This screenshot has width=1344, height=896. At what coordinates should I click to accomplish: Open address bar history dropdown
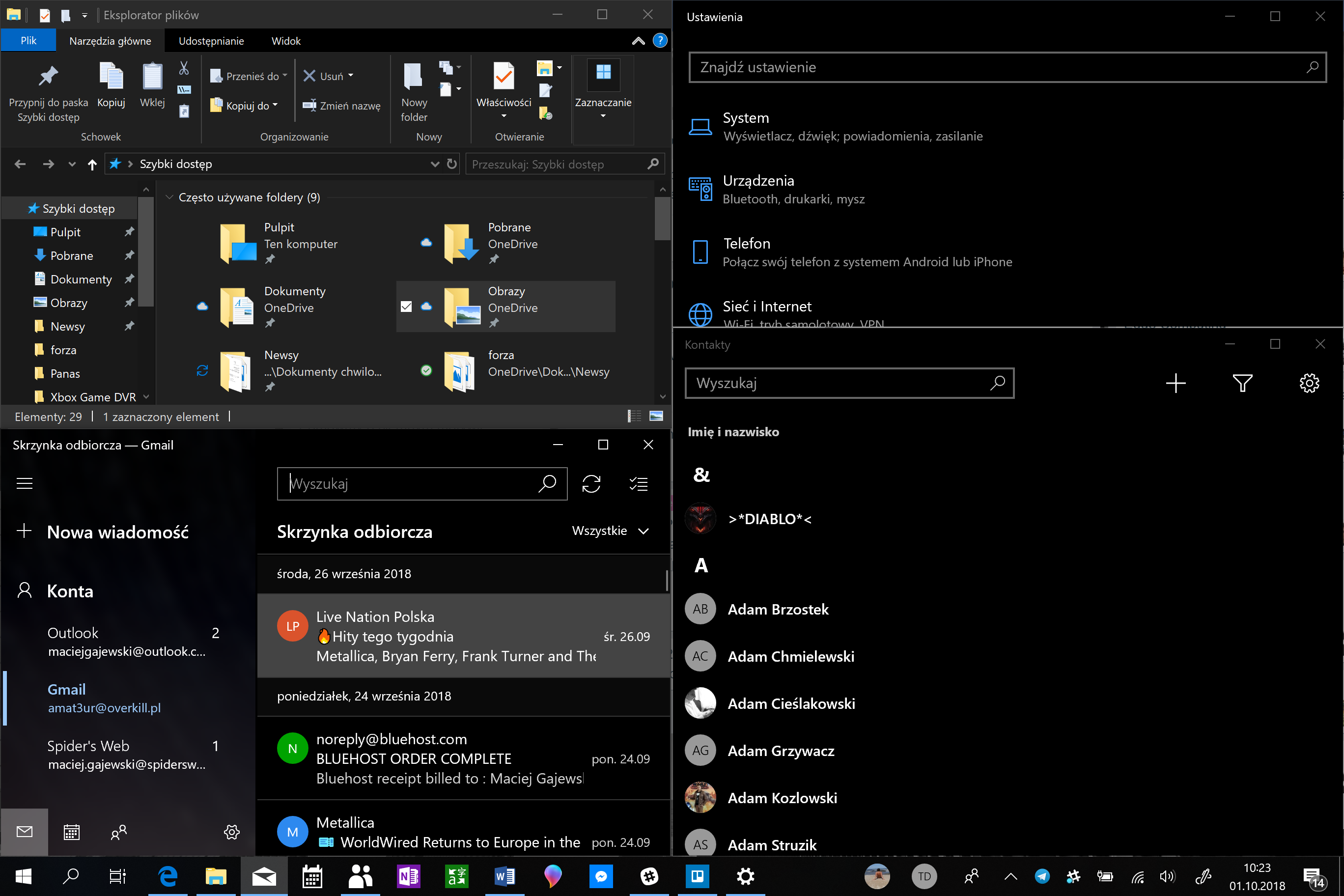click(435, 164)
